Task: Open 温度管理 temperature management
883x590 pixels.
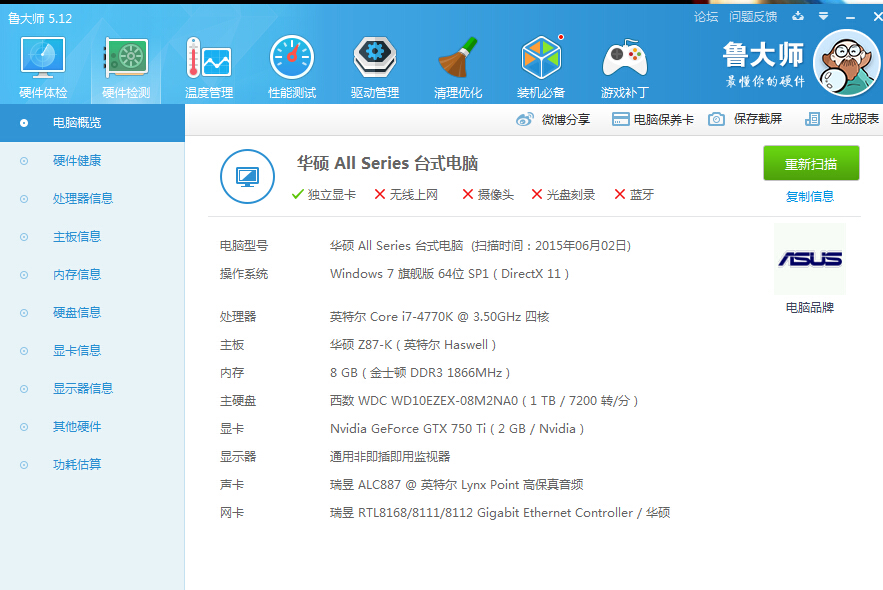Action: (209, 68)
